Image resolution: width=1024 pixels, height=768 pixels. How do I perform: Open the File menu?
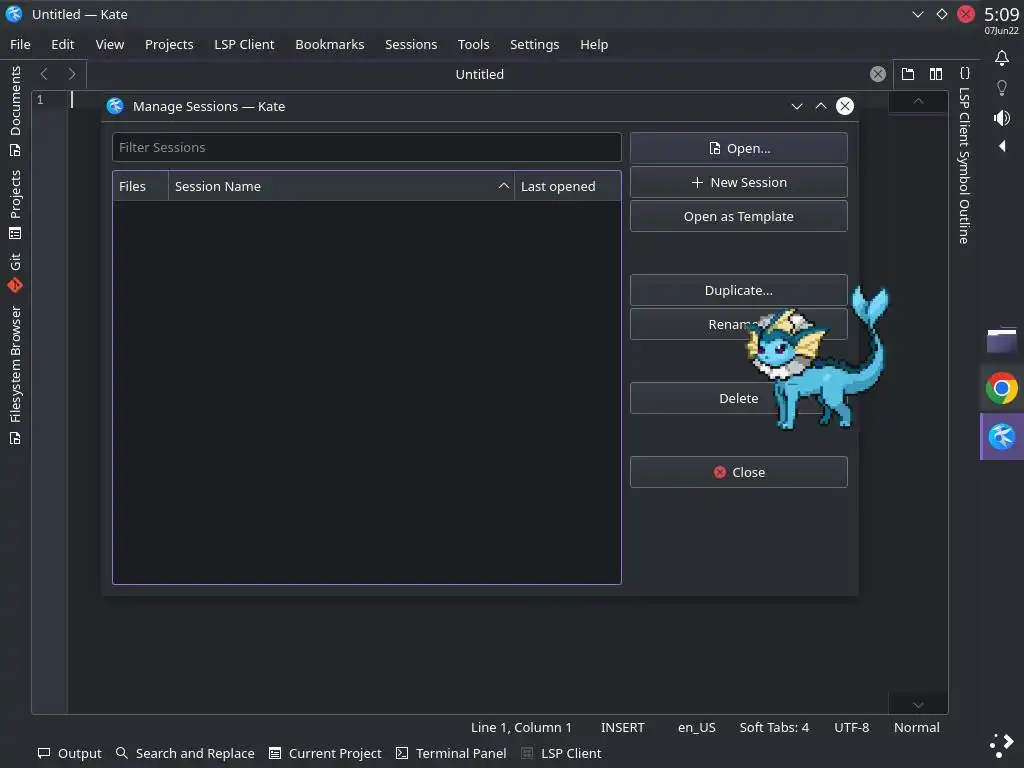pyautogui.click(x=20, y=44)
